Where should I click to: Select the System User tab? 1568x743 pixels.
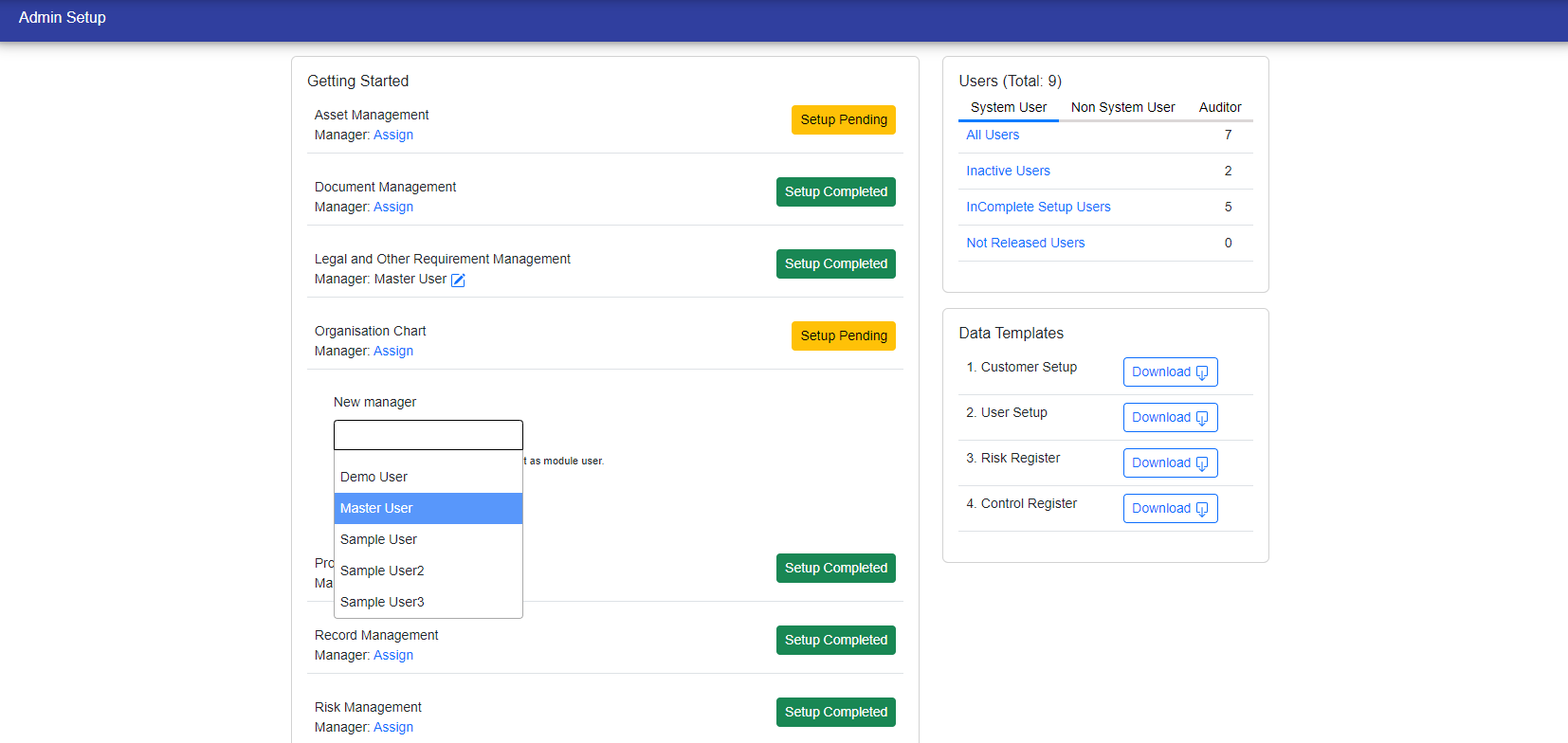(1008, 107)
